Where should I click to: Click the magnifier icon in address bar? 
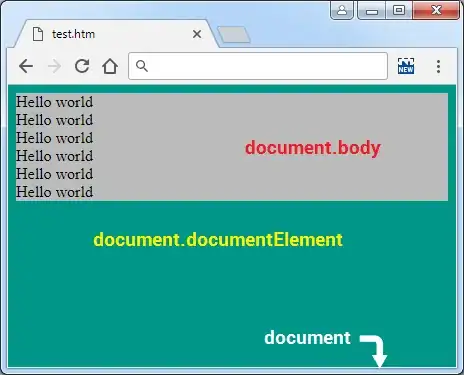click(x=142, y=66)
